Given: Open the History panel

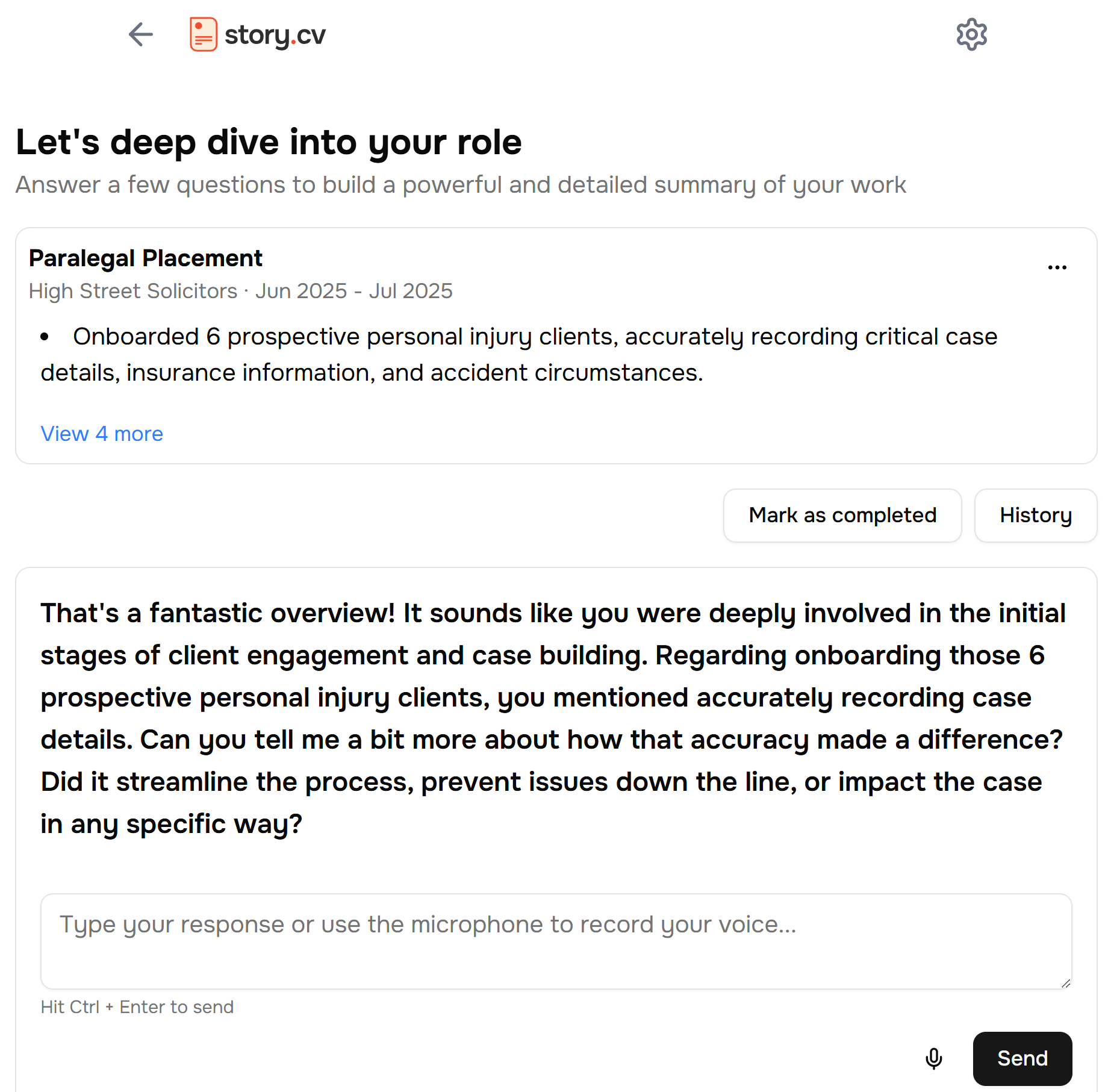Looking at the screenshot, I should (1035, 516).
